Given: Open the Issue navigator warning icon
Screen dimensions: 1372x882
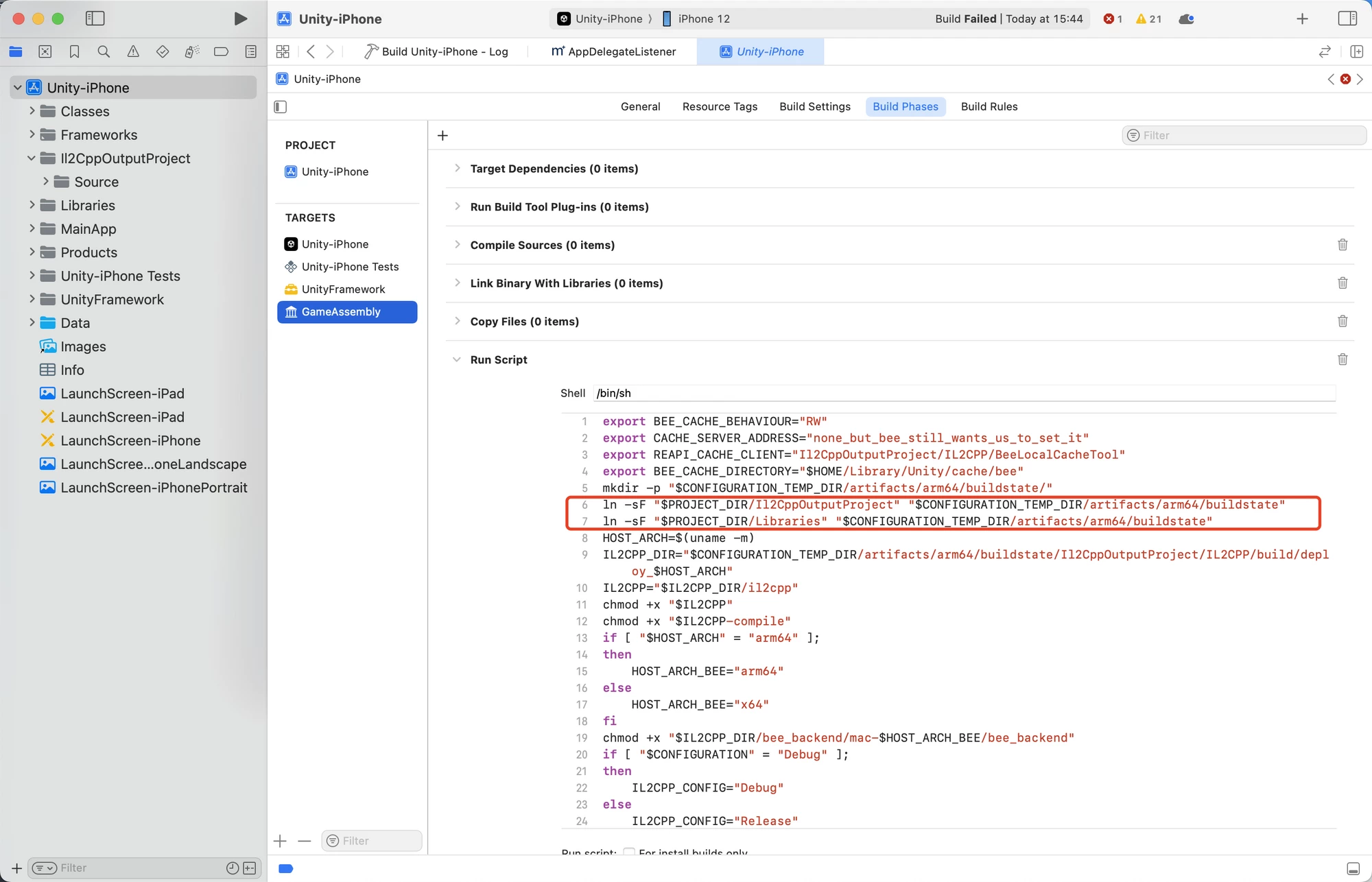Looking at the screenshot, I should click(x=133, y=51).
